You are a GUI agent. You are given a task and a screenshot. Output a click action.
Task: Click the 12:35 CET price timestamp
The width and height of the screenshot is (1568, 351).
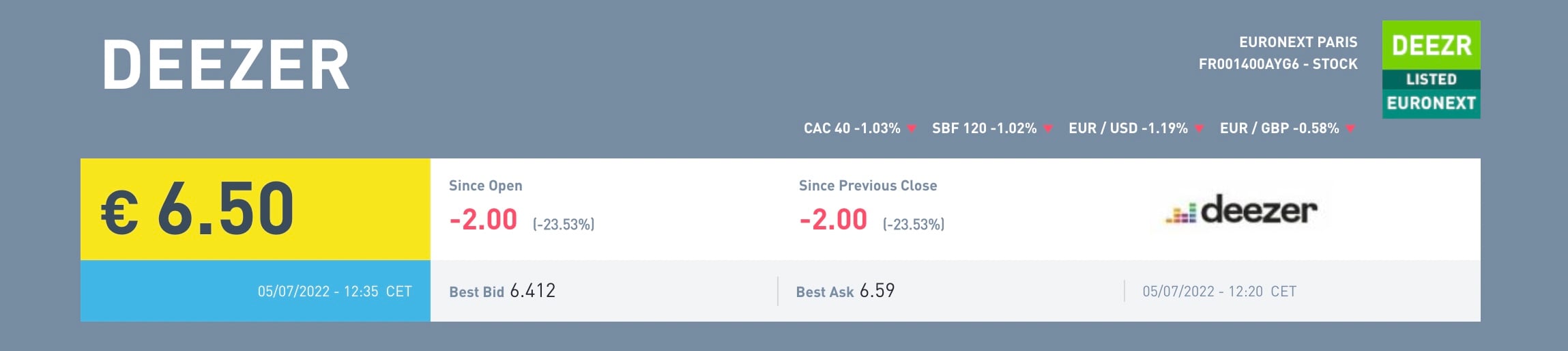pos(334,292)
